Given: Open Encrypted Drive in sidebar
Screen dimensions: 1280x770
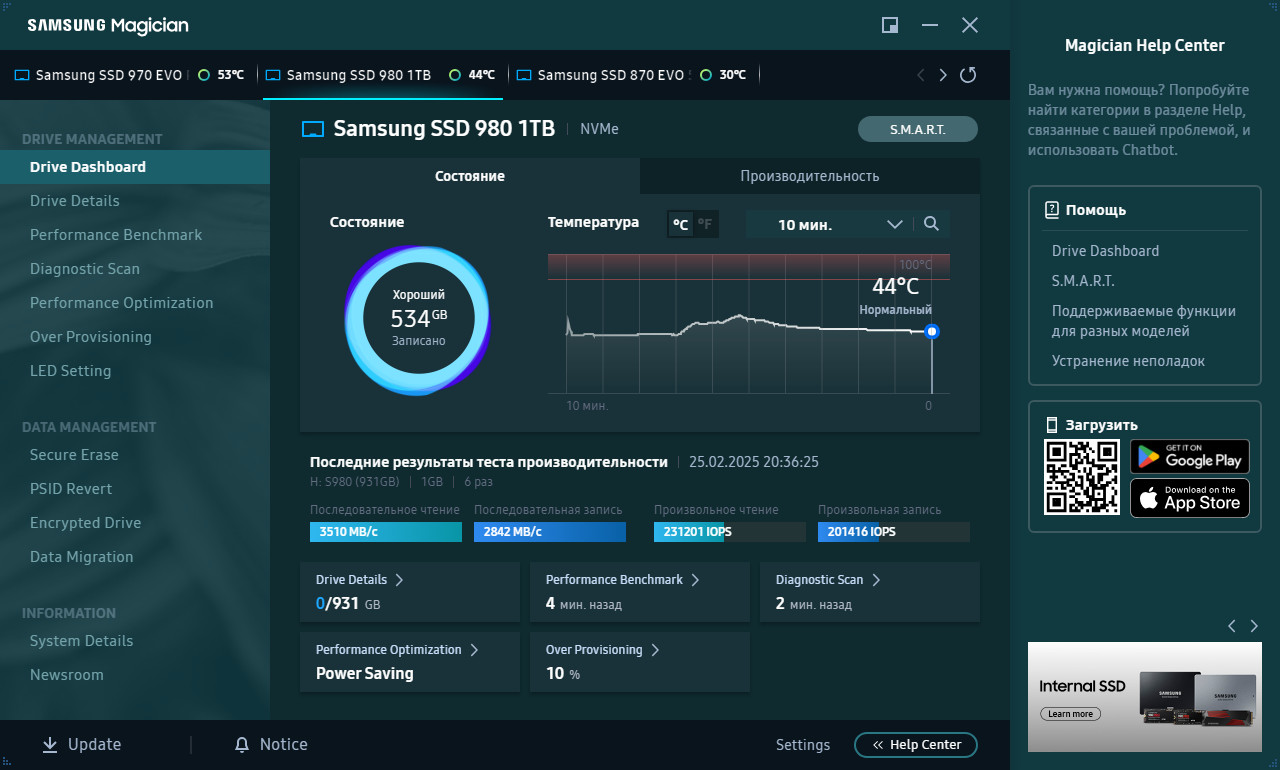Looking at the screenshot, I should (x=135, y=523).
